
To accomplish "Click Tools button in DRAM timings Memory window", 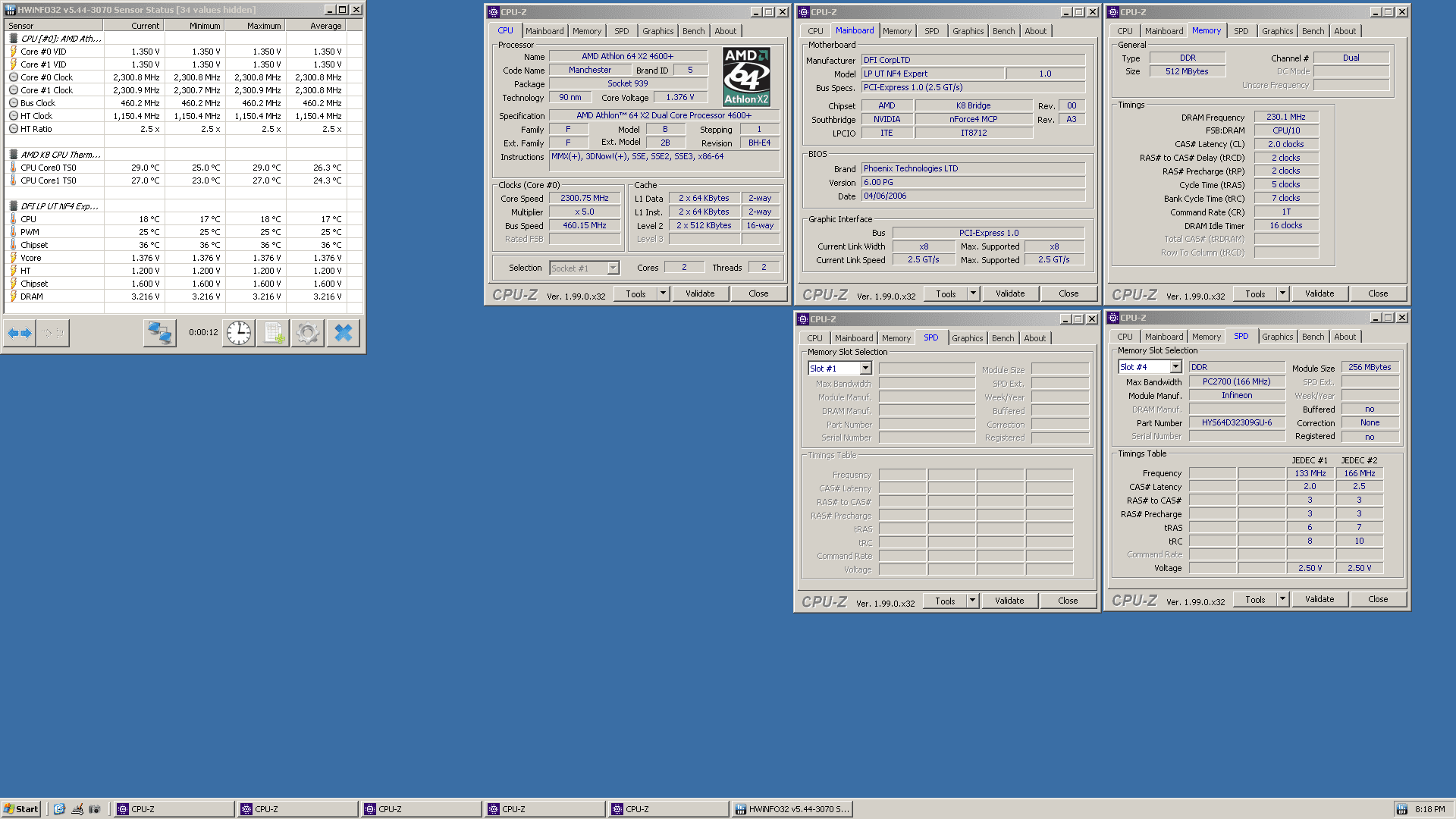I will click(x=1255, y=293).
